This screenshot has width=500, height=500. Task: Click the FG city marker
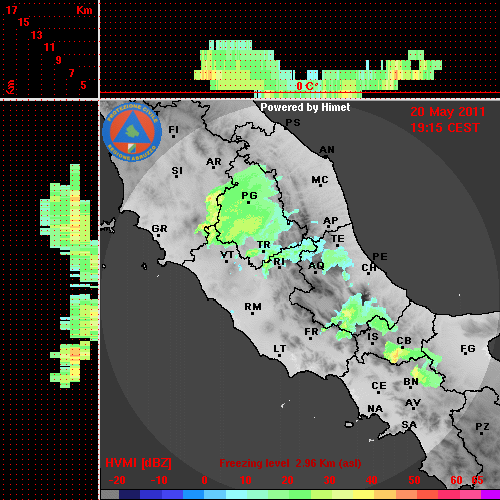point(465,353)
